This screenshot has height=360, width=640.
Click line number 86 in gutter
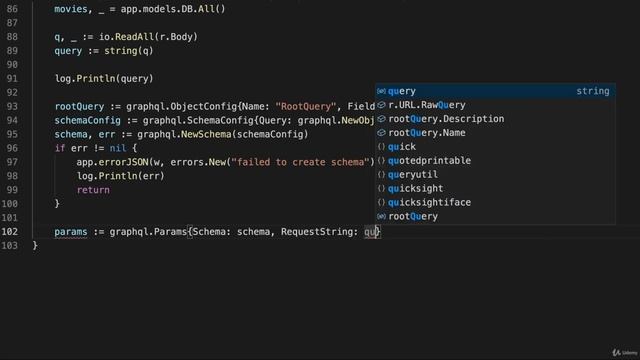pyautogui.click(x=12, y=9)
